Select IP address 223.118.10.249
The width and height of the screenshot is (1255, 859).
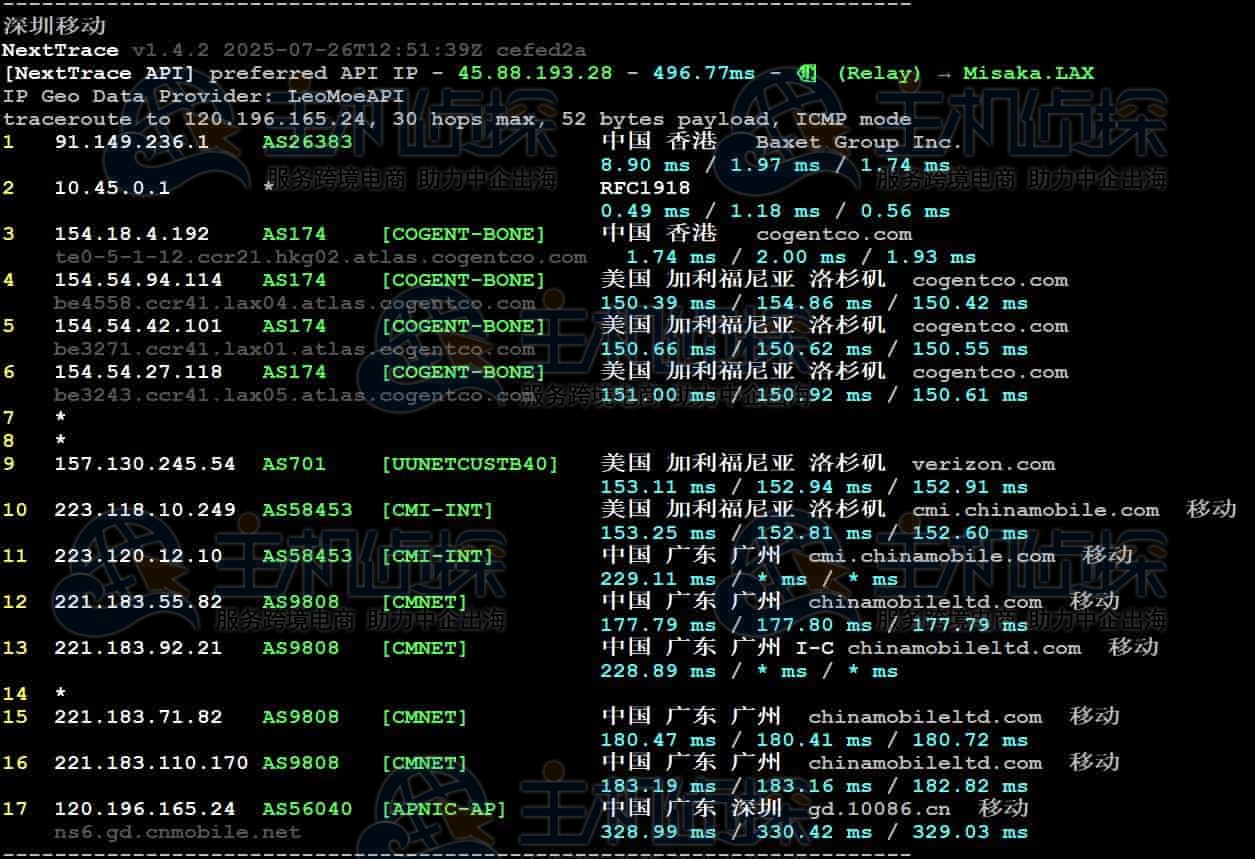click(x=144, y=510)
